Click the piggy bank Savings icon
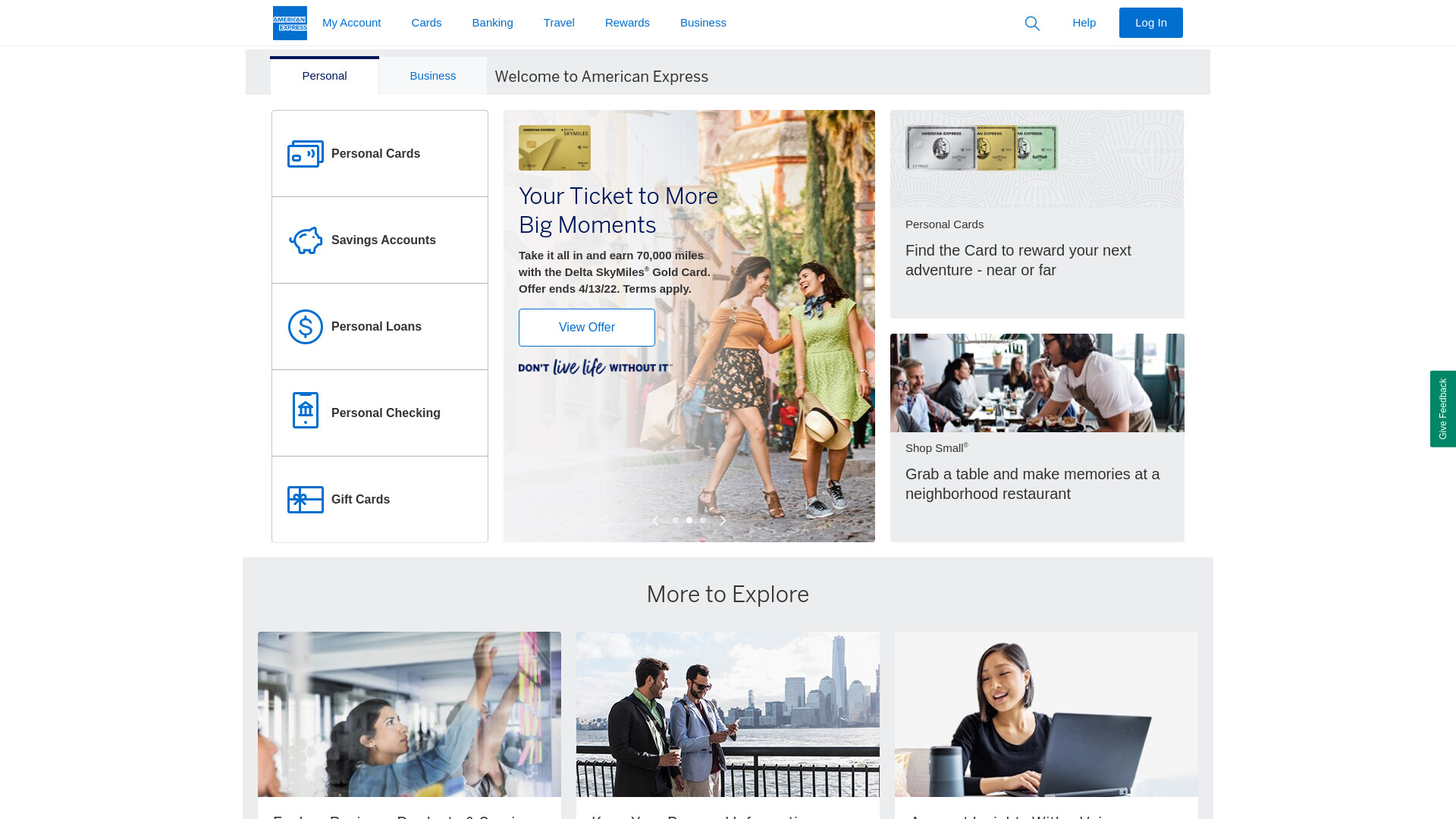1456x819 pixels. click(306, 240)
